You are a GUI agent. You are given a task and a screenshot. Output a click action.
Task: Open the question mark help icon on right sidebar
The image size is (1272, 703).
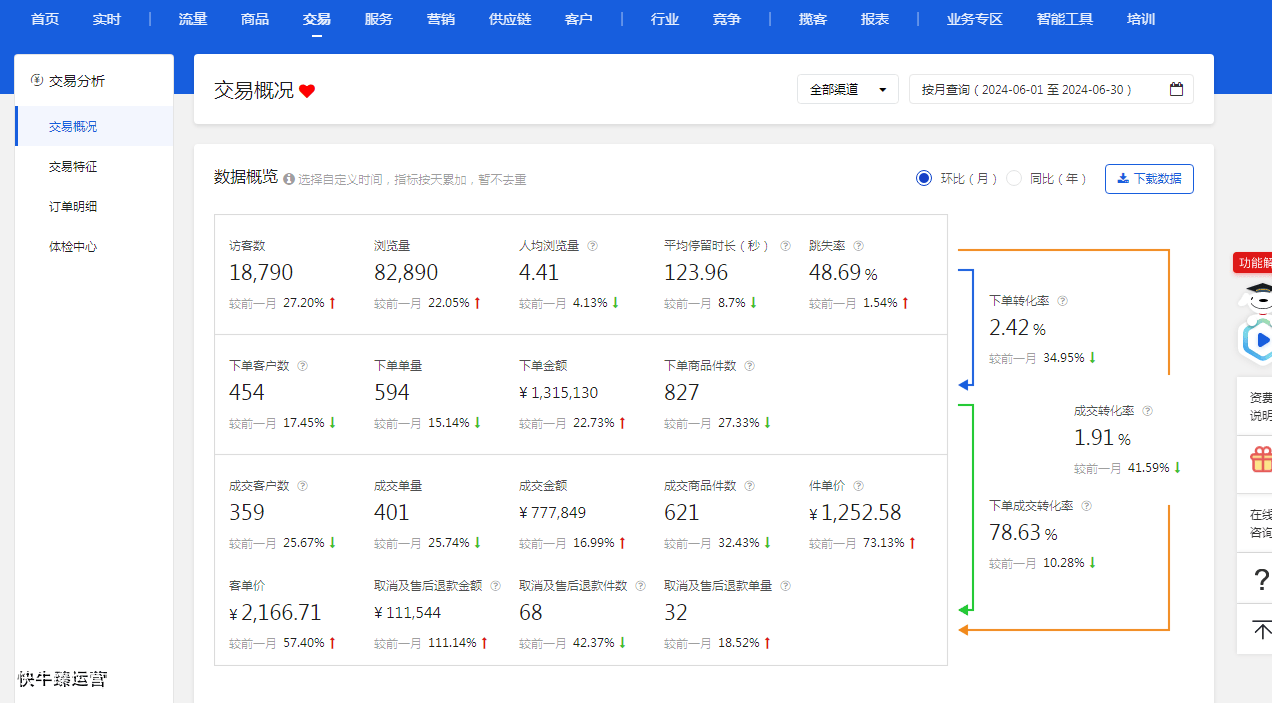[x=1260, y=580]
